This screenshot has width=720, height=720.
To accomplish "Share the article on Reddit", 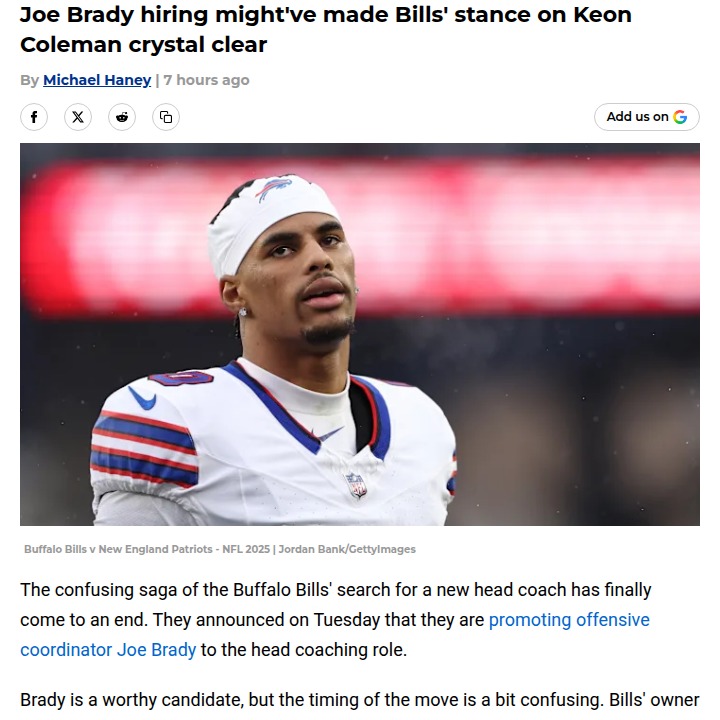I will 122,117.
